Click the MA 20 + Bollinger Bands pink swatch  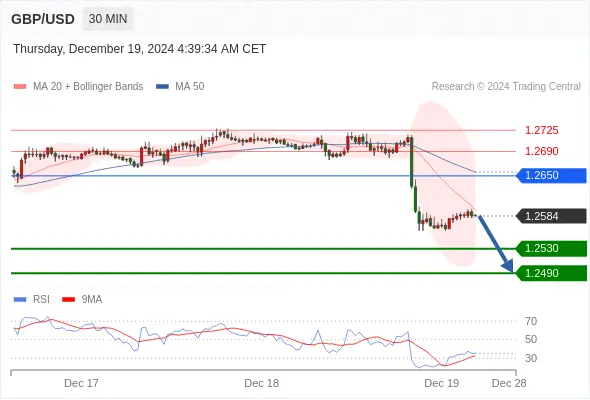20,87
